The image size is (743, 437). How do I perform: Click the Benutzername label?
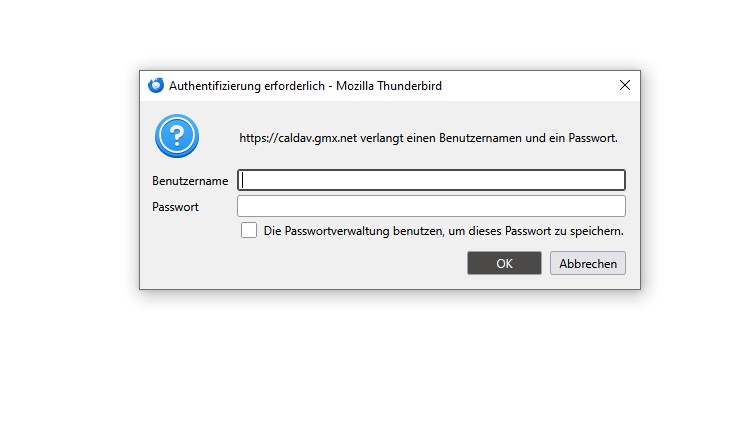(x=190, y=181)
